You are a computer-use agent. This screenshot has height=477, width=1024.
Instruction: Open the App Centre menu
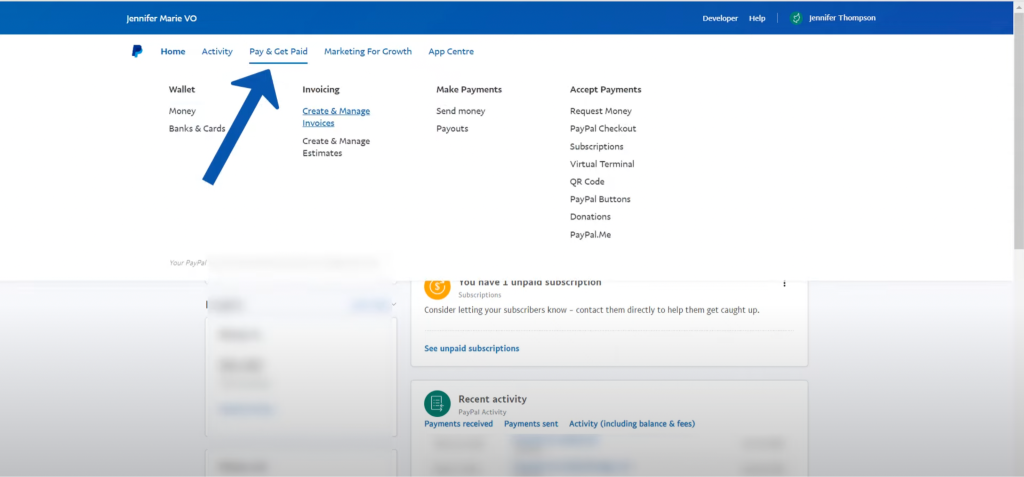[451, 52]
